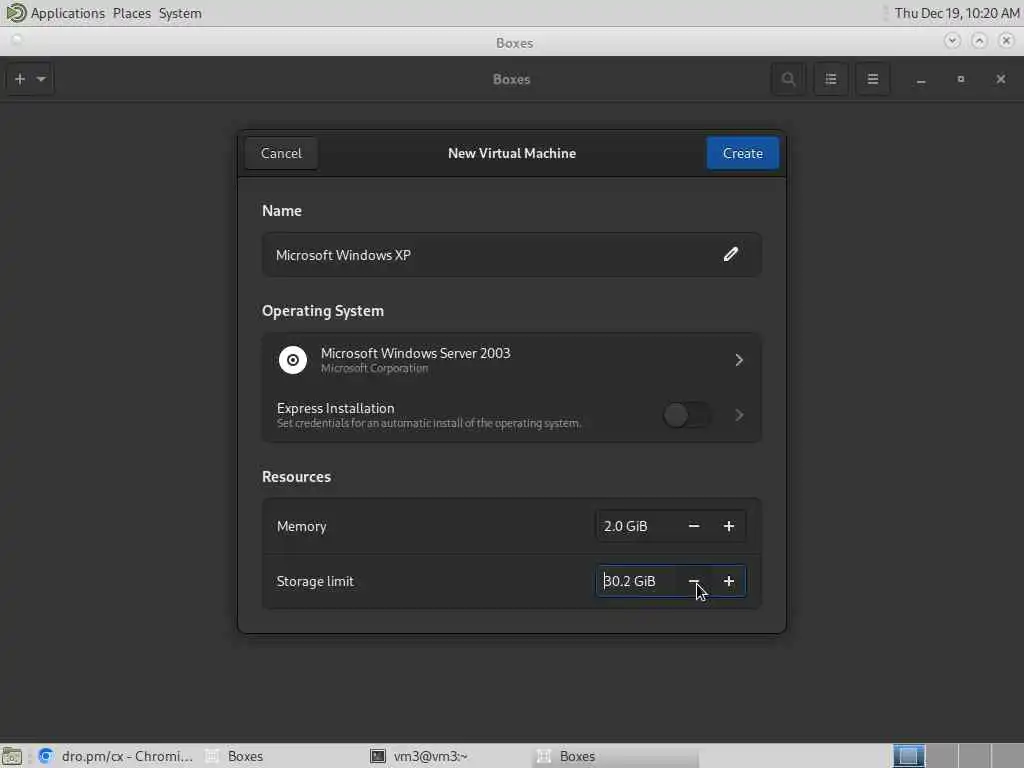Screen dimensions: 1024x768
Task: Click the plus icon to add a new box
Action: 20,79
